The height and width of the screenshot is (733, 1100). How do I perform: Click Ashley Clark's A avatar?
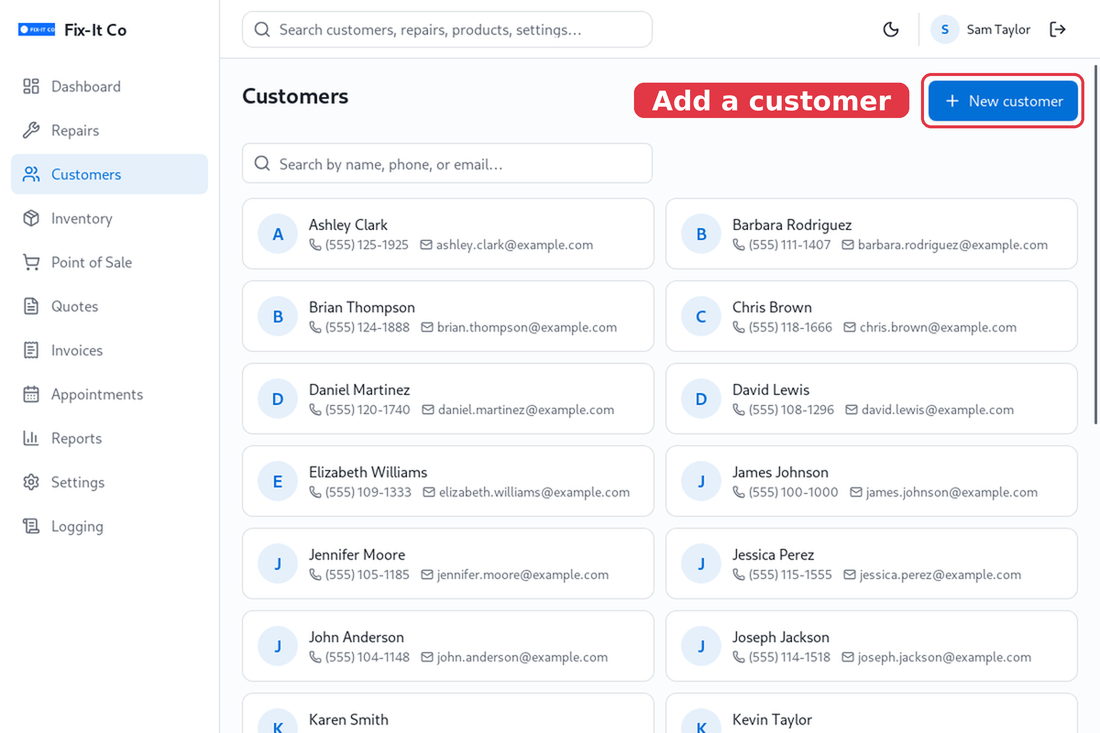click(x=278, y=234)
